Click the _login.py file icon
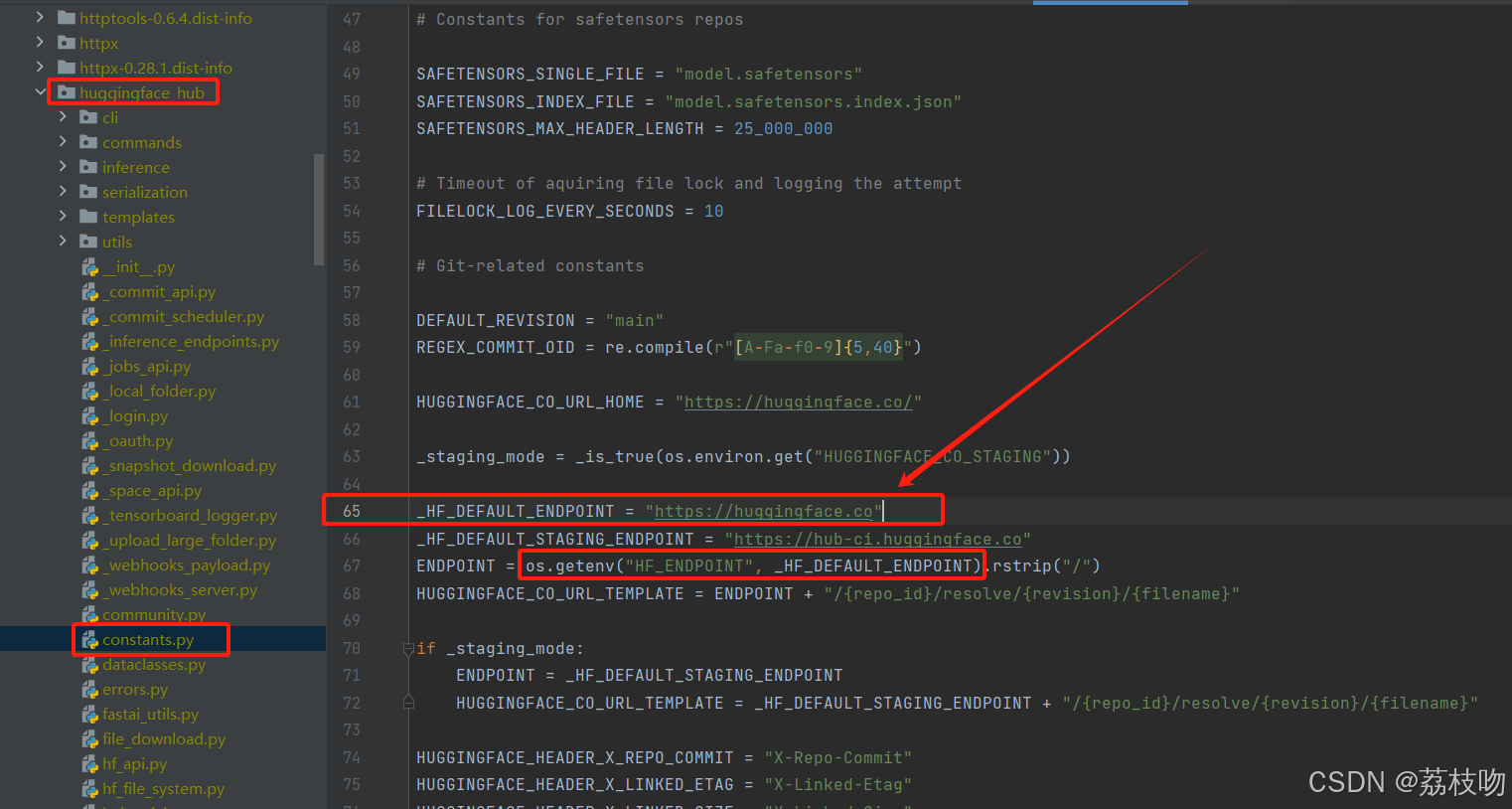 [x=90, y=415]
